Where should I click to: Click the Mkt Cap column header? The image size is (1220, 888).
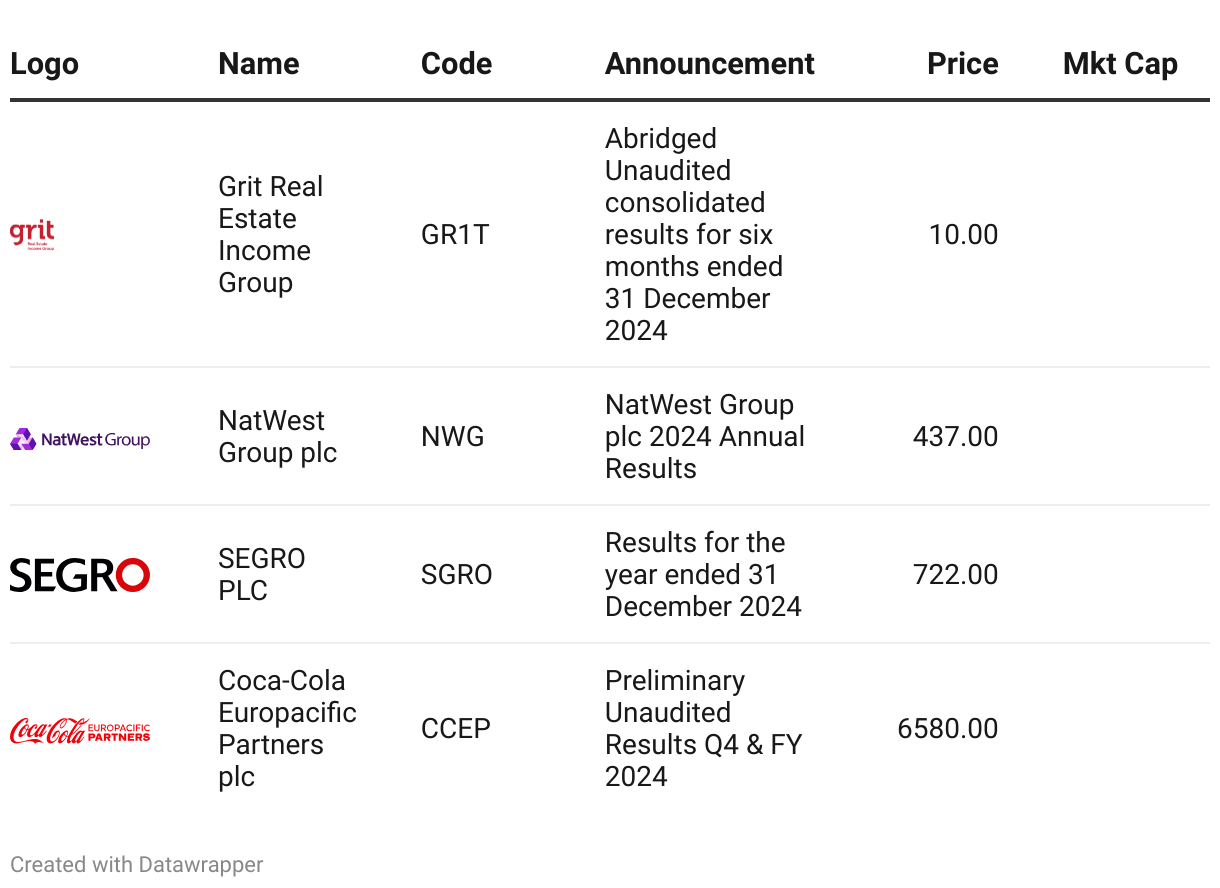[1119, 64]
